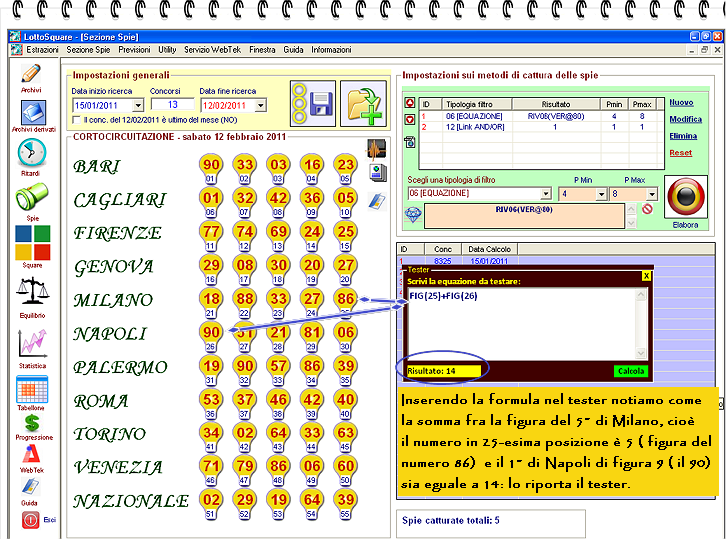The image size is (726, 539).
Task: Click the red prohibited icon near equation
Action: click(x=647, y=209)
